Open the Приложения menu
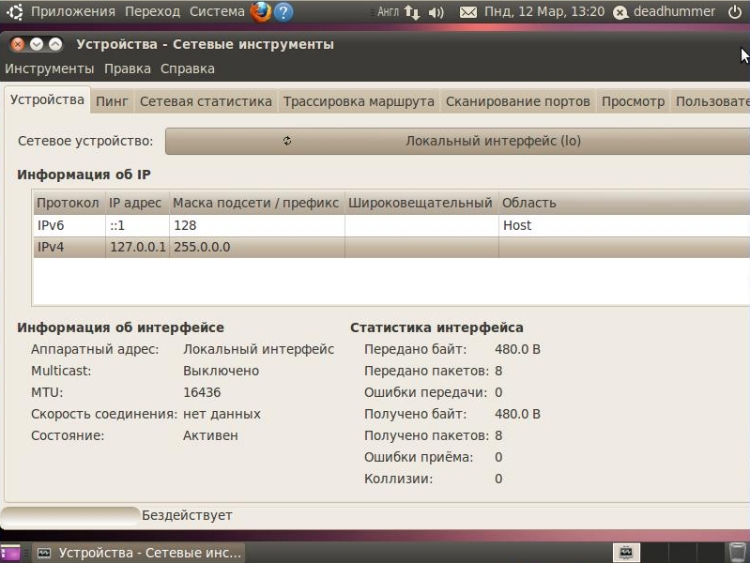Viewport: 750px width, 563px height. [x=72, y=12]
